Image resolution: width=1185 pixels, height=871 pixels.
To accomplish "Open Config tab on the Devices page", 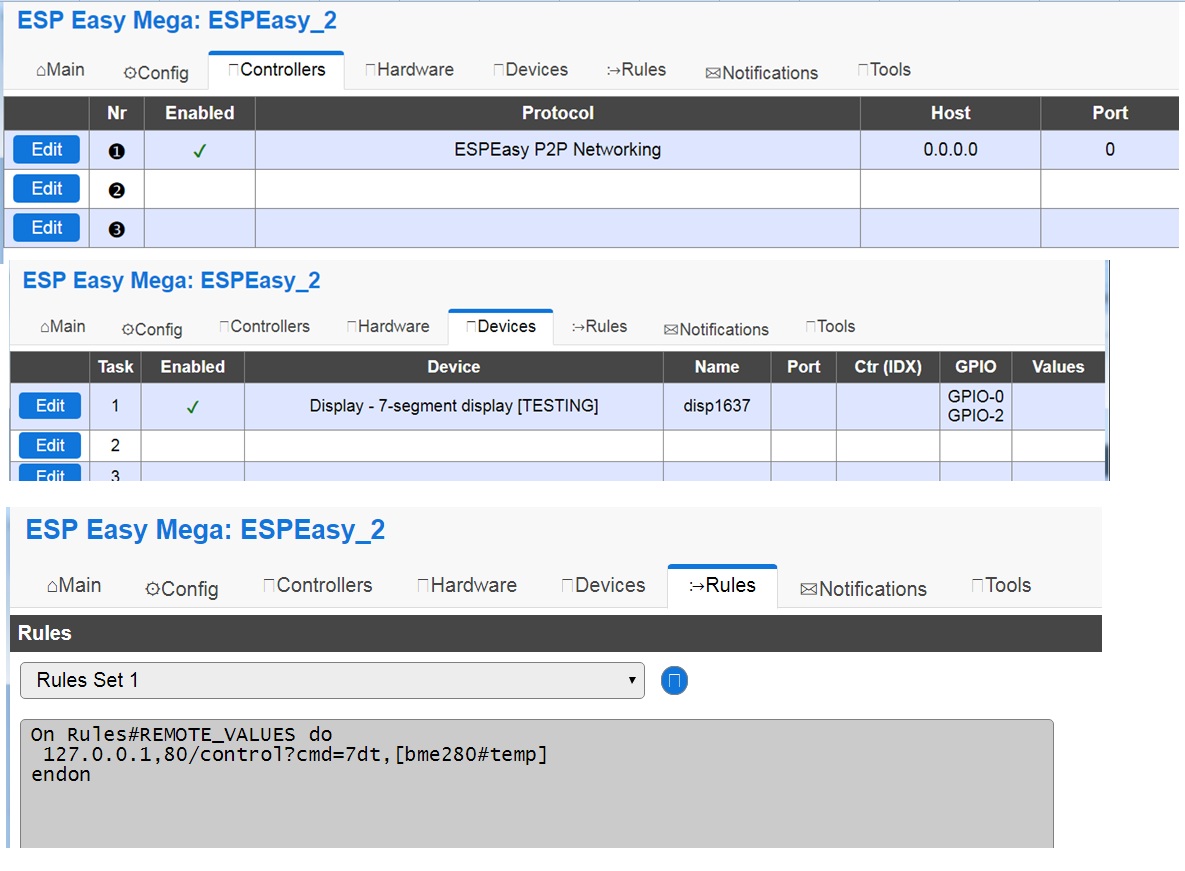I will [x=152, y=329].
